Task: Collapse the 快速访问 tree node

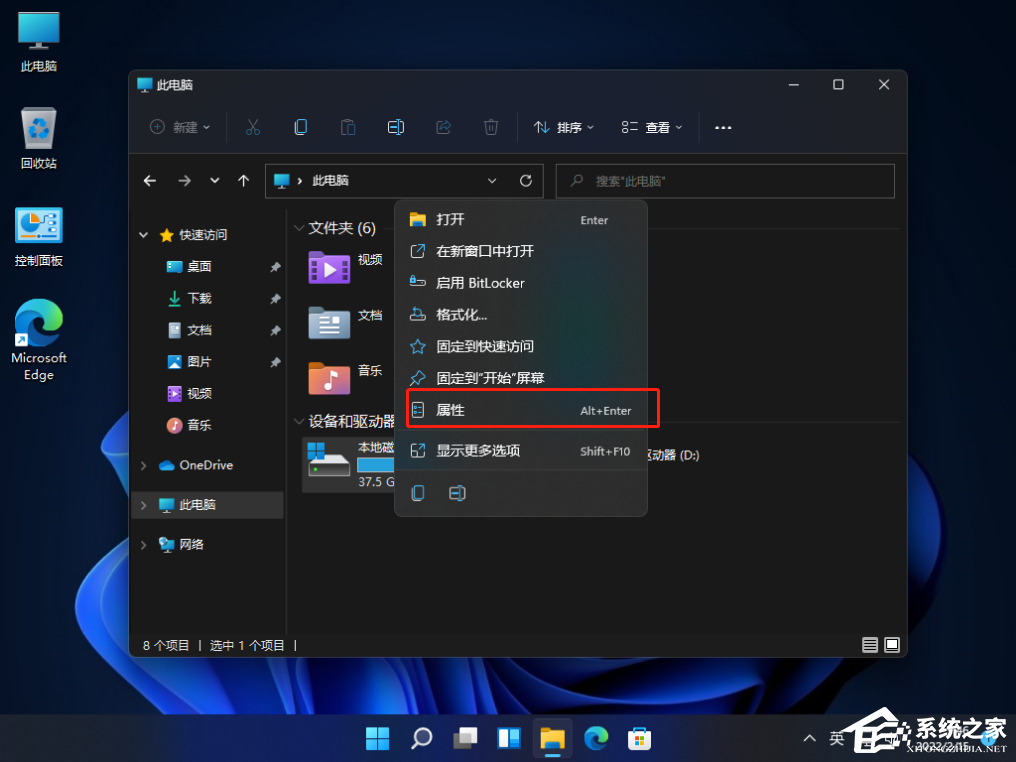Action: [144, 235]
